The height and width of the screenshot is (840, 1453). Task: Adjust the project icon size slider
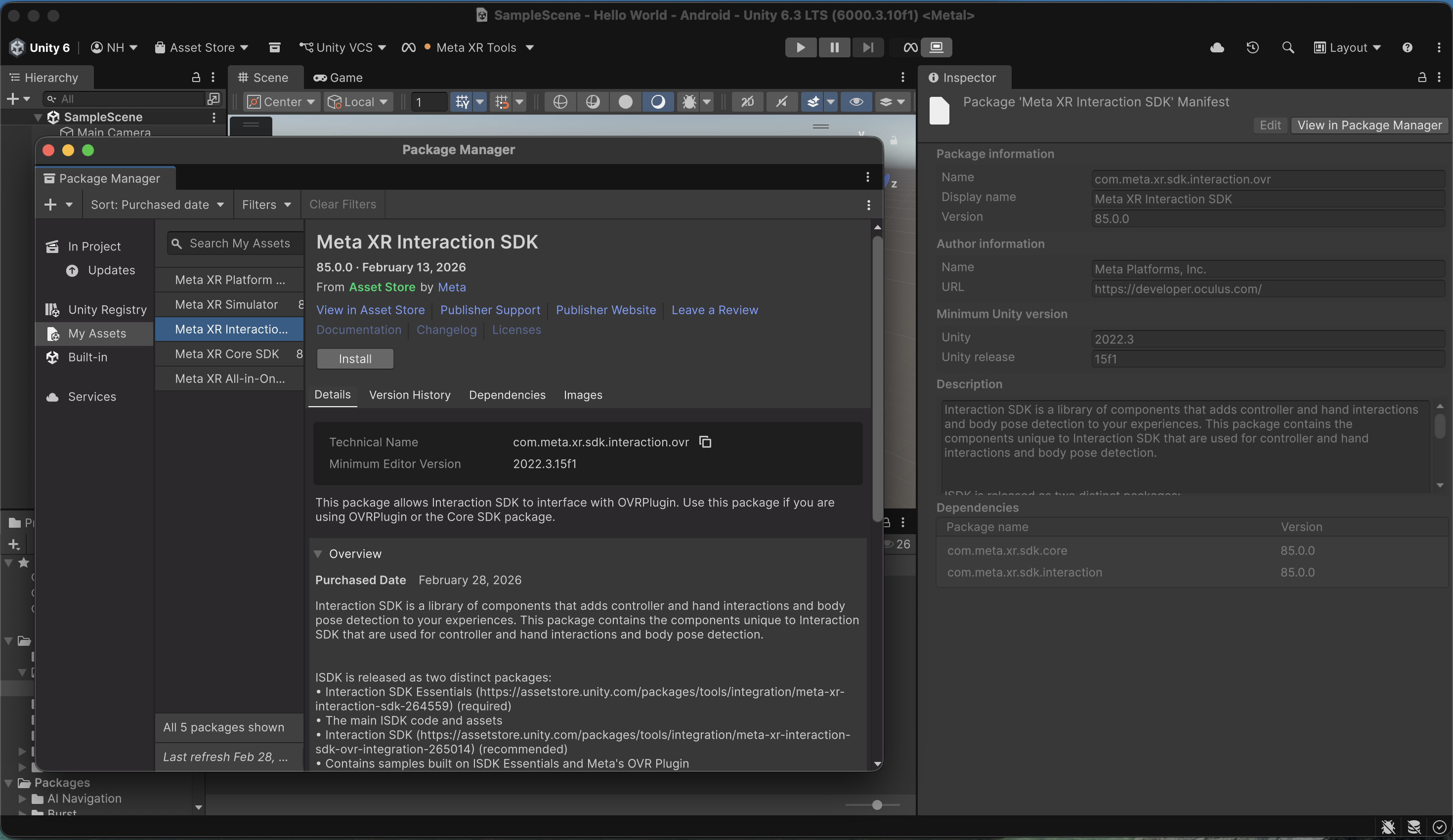coord(876,805)
